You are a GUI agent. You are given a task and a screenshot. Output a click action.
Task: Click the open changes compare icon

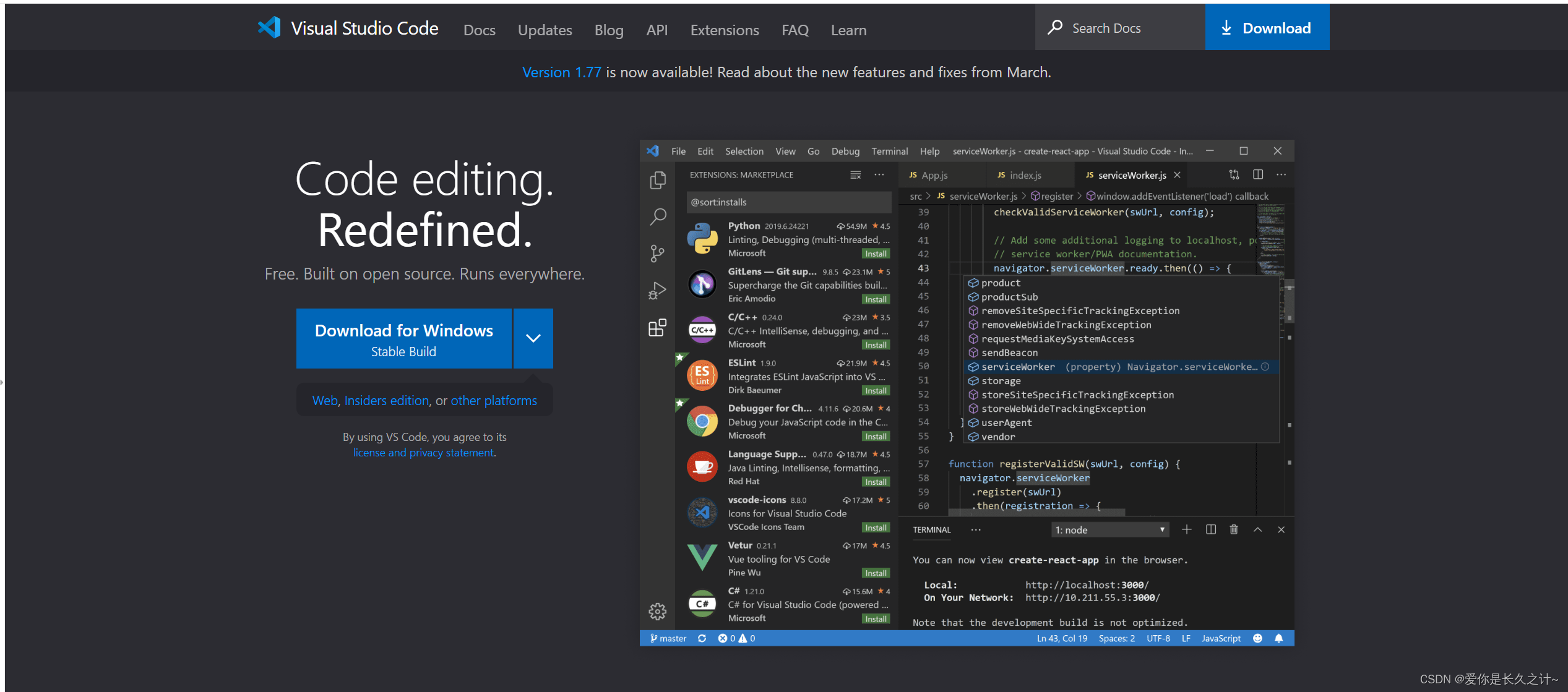1234,175
